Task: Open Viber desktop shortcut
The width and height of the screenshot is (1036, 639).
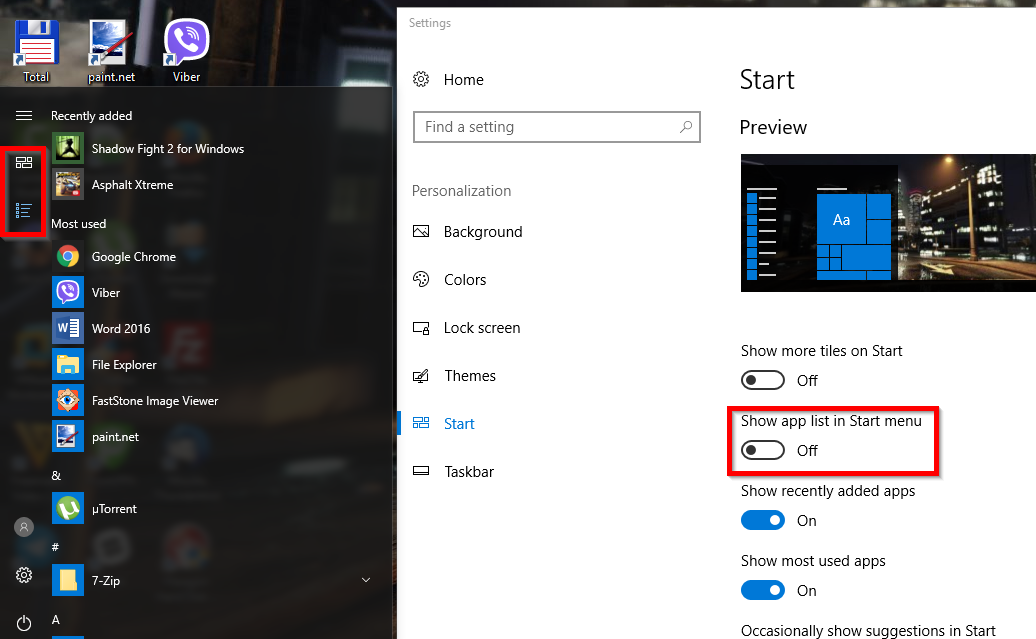Action: click(186, 50)
